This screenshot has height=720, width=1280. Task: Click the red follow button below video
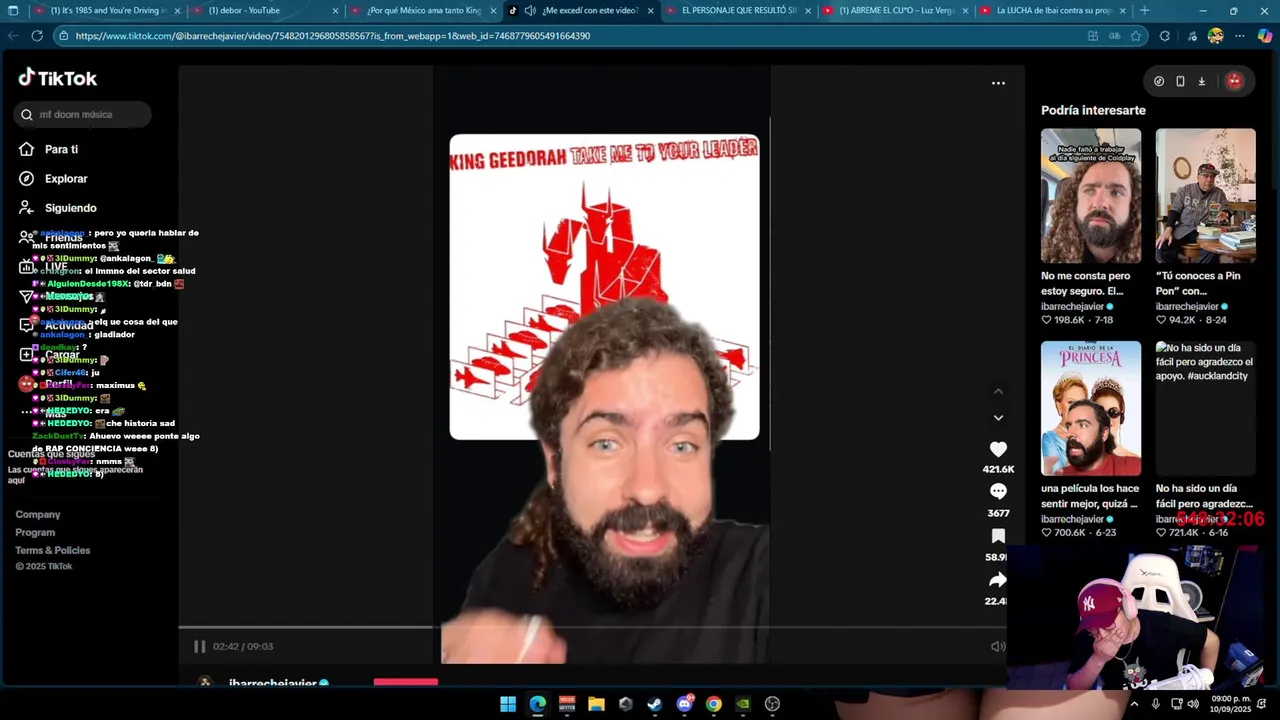click(406, 683)
